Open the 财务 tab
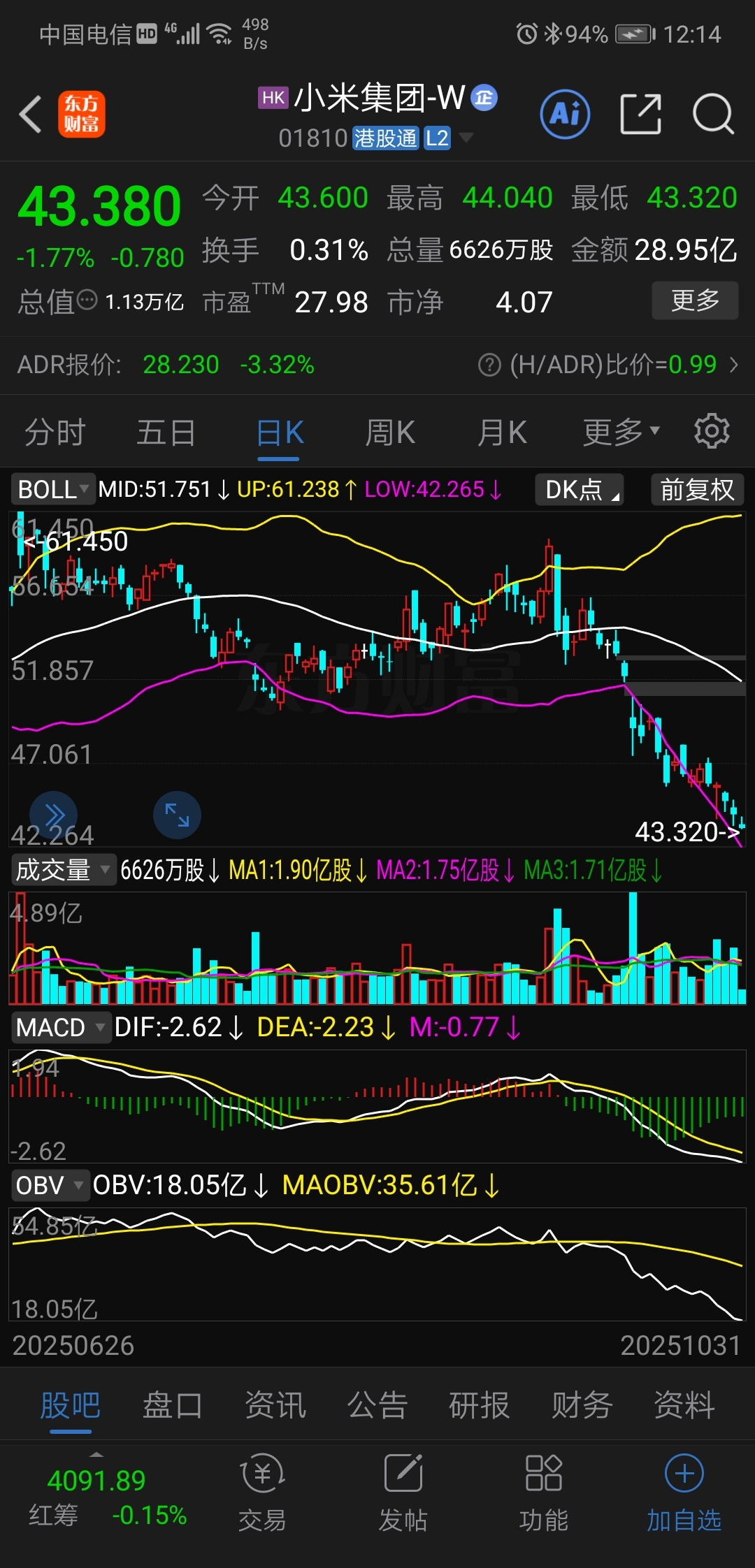 click(x=582, y=1405)
